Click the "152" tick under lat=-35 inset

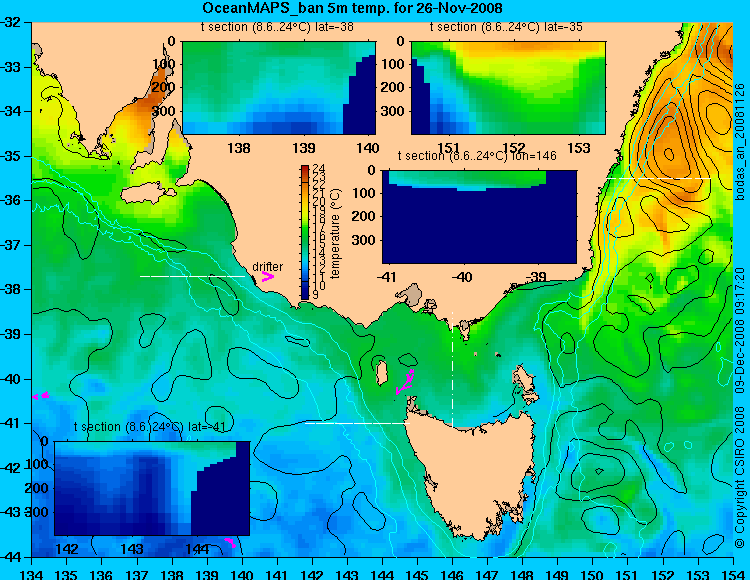click(x=514, y=148)
